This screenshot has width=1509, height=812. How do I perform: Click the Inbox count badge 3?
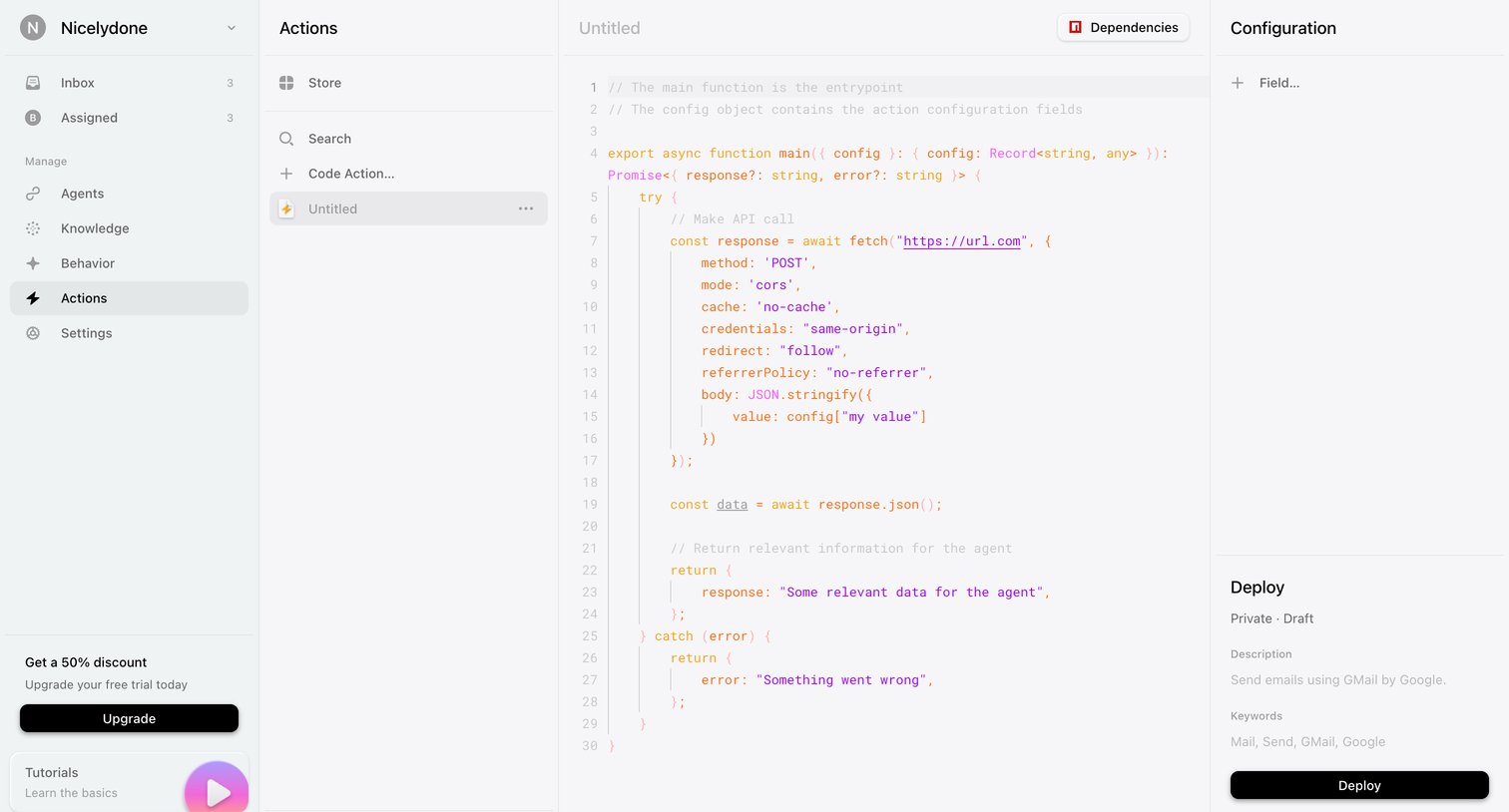click(230, 83)
